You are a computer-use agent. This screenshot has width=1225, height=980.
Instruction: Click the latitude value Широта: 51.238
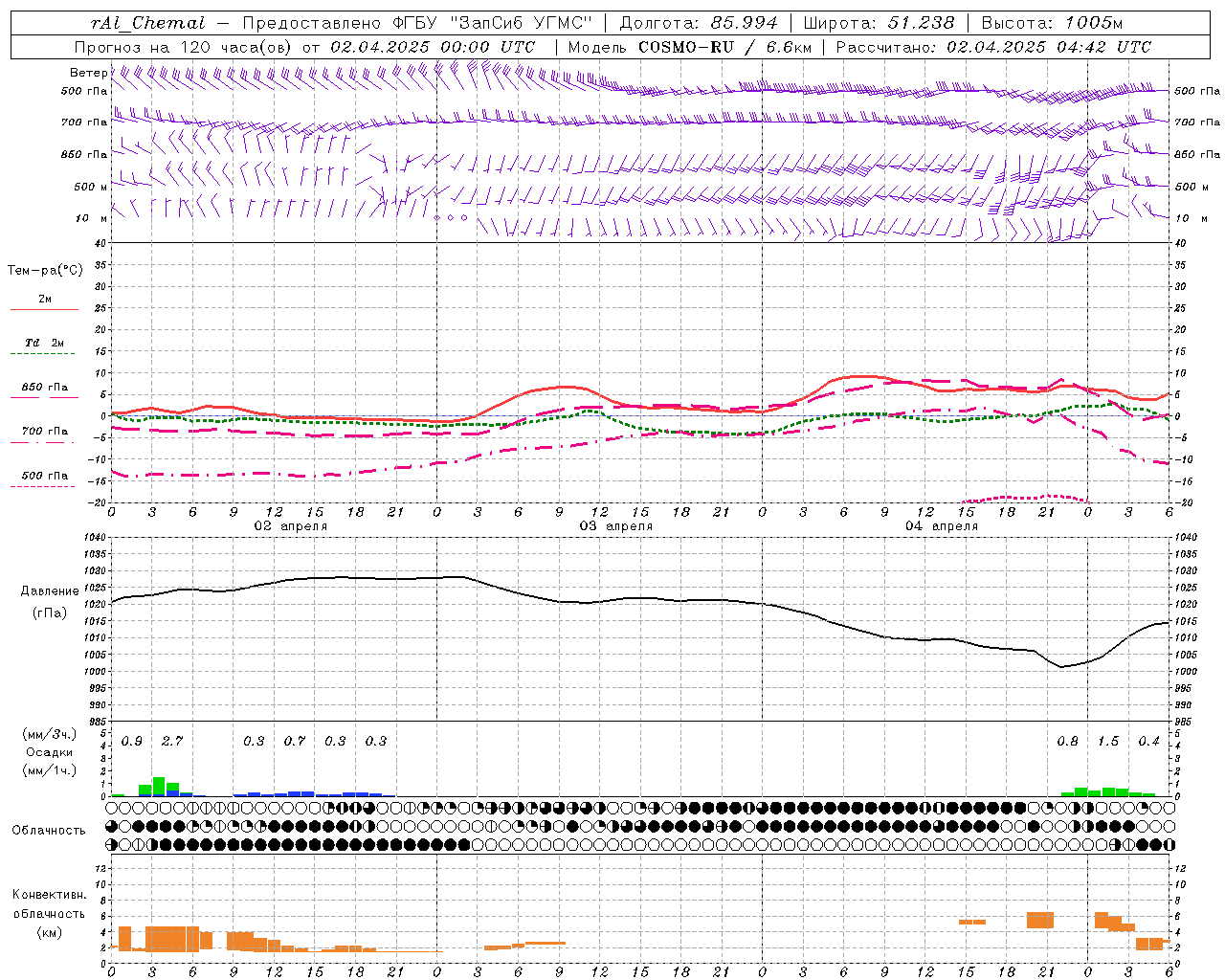pos(879,23)
